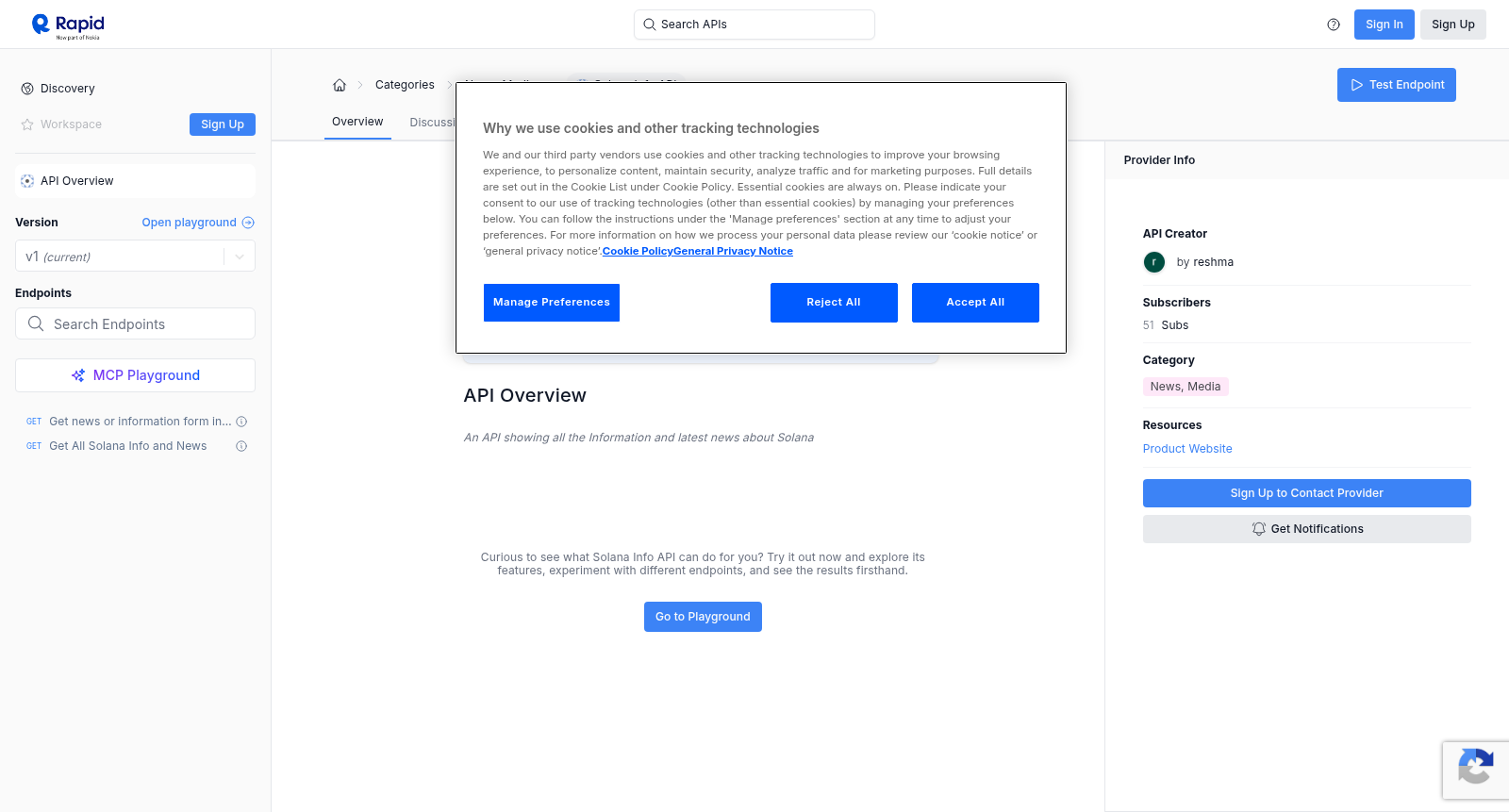1509x812 pixels.
Task: Select the Overview tab
Action: pos(357,122)
